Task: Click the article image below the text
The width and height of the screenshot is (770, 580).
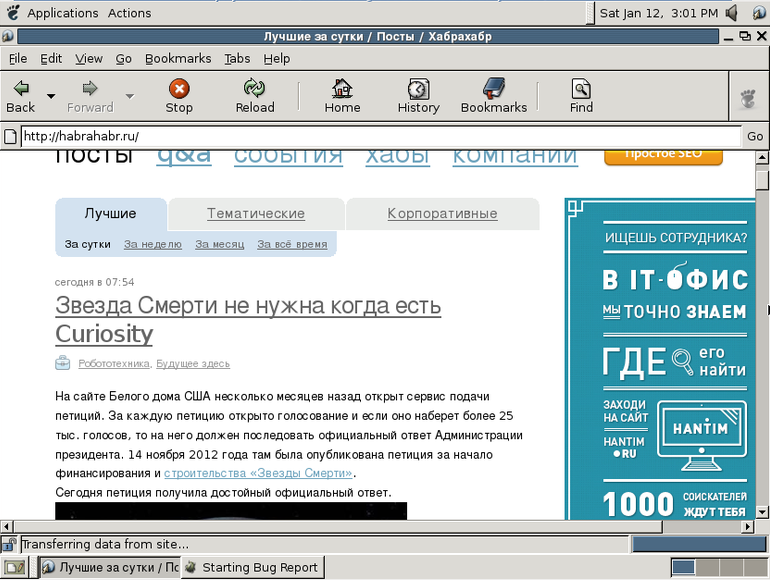Action: click(231, 511)
